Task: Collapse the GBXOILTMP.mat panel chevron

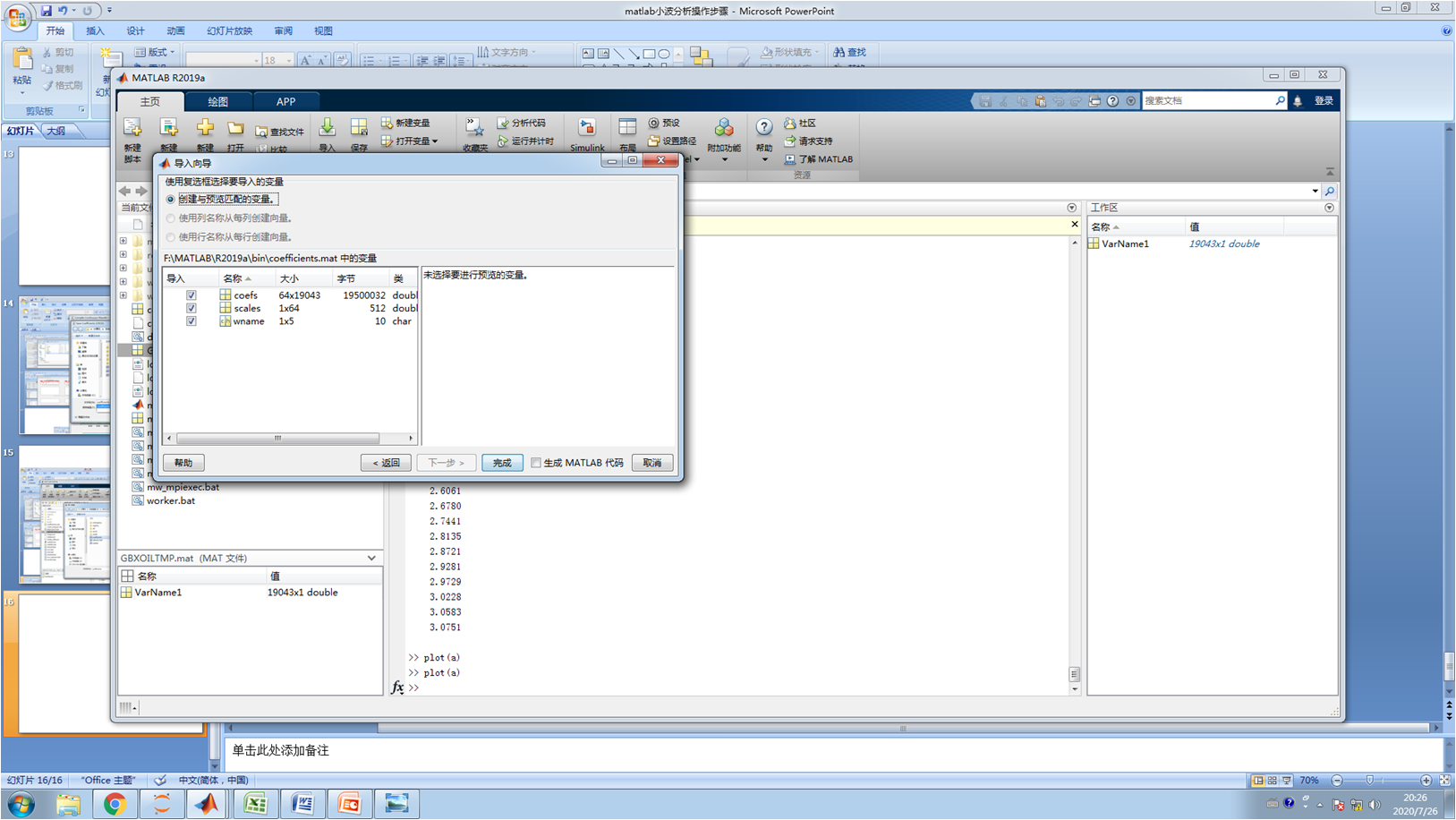Action: [370, 558]
